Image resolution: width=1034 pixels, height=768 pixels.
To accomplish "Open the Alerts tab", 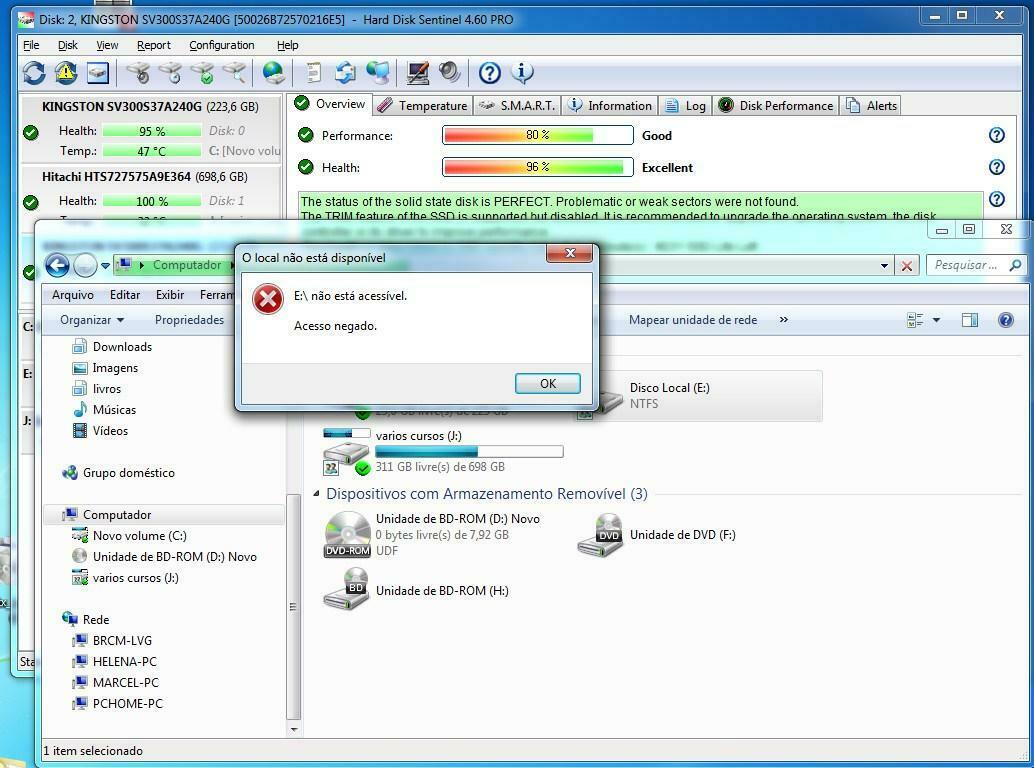I will [871, 105].
